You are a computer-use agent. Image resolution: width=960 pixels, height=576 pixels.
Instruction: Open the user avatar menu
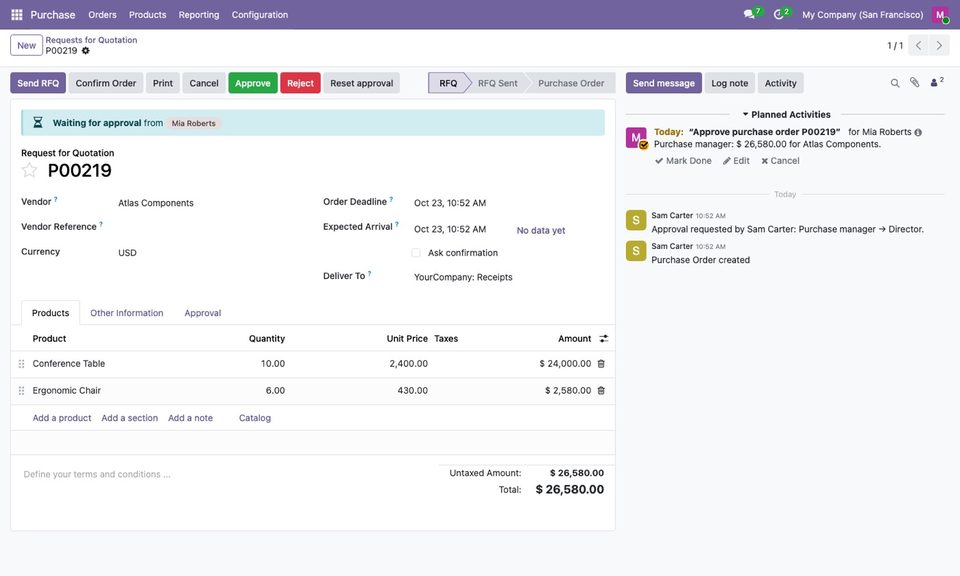pyautogui.click(x=940, y=14)
